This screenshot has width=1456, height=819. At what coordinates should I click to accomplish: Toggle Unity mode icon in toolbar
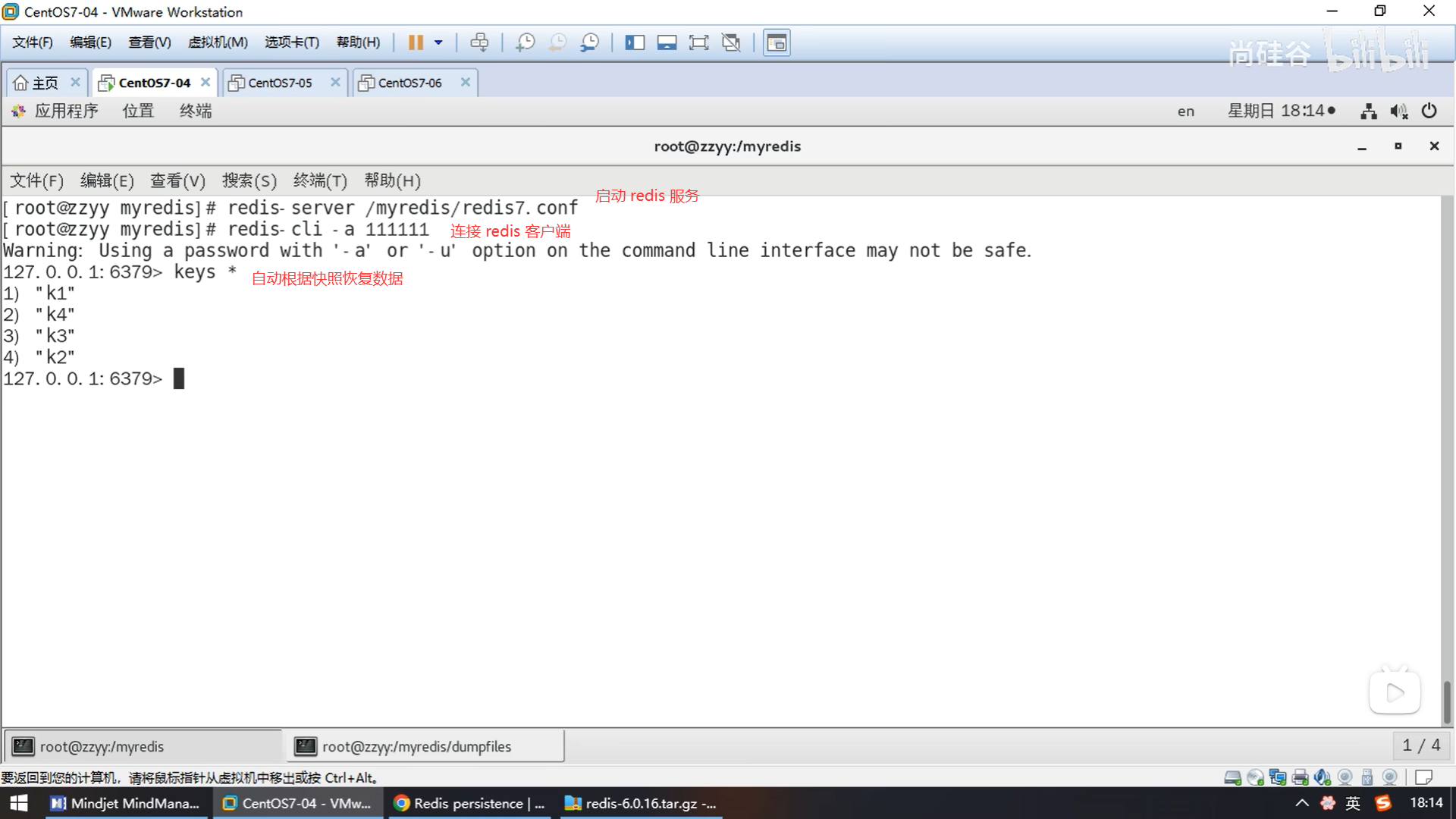[731, 42]
